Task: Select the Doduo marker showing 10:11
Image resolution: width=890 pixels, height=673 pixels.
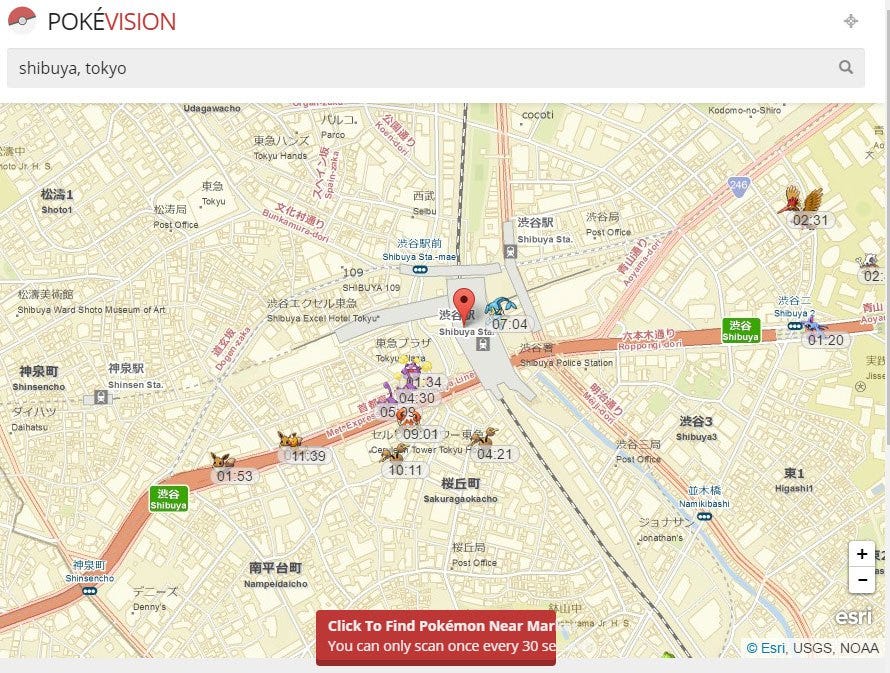Action: pos(393,453)
